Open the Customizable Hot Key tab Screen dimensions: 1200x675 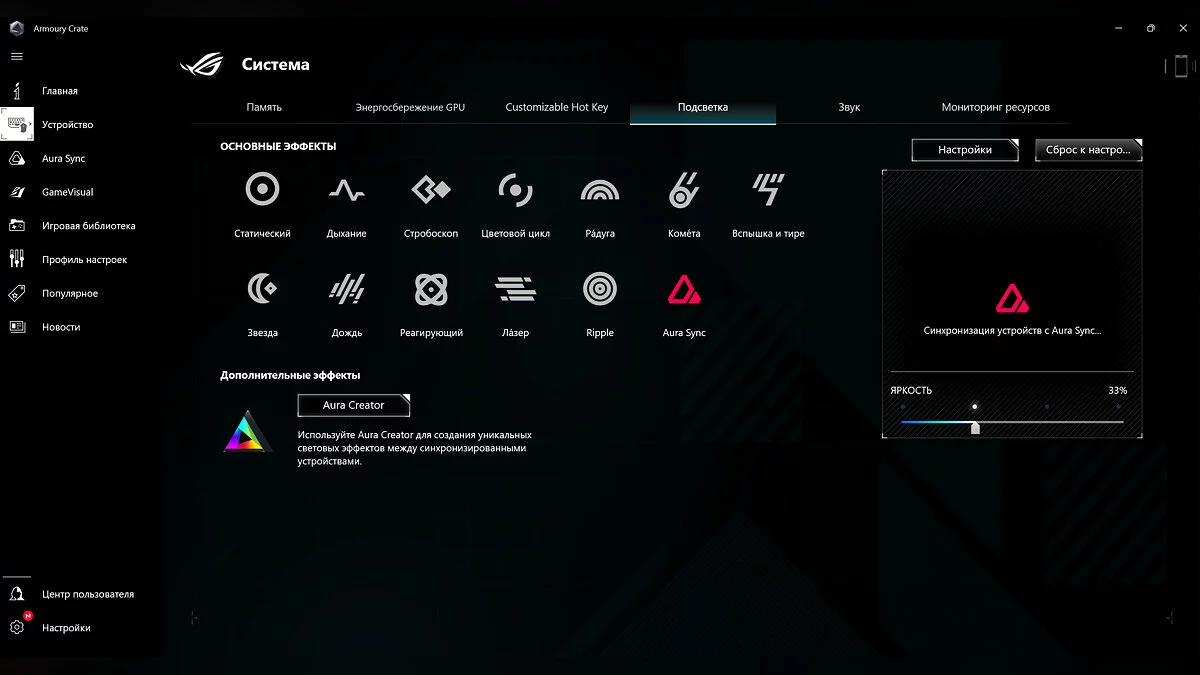tap(557, 107)
